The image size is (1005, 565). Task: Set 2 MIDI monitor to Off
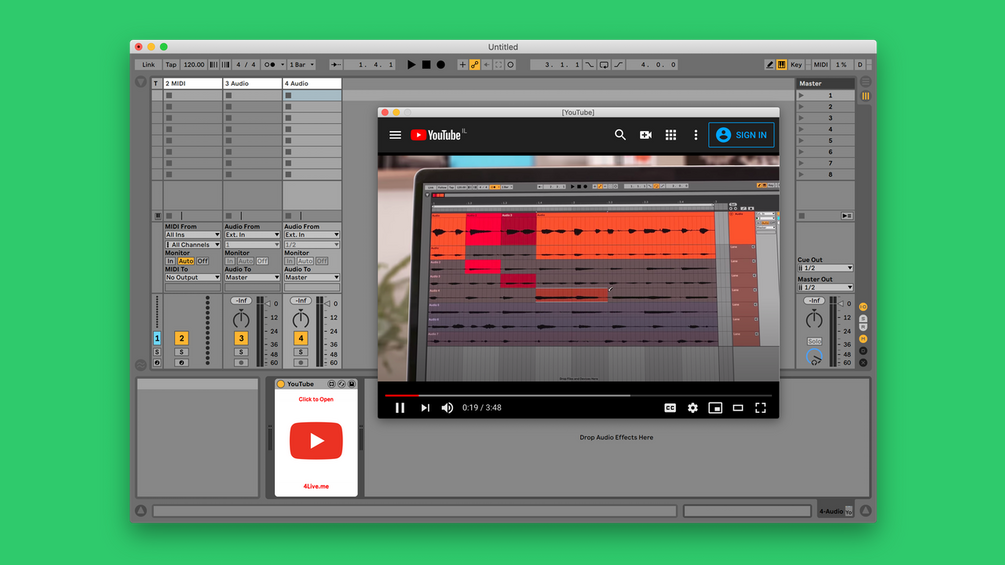tap(203, 261)
